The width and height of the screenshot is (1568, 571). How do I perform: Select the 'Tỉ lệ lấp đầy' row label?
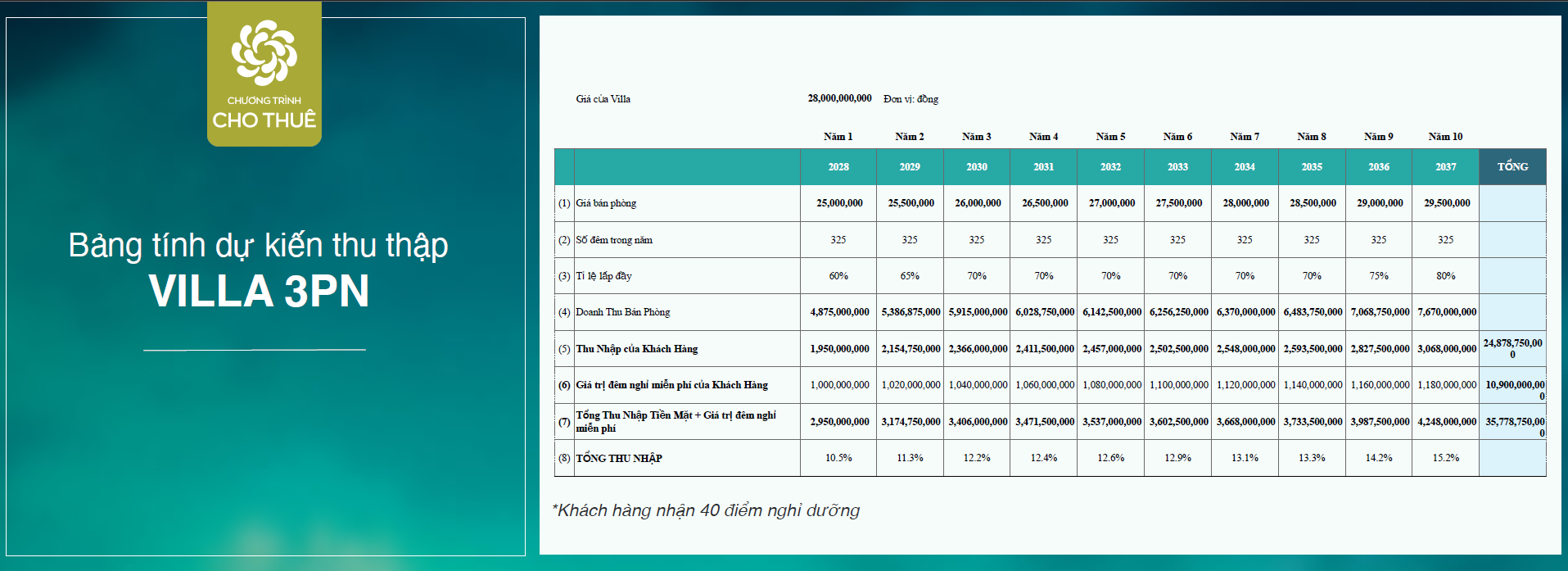point(603,276)
